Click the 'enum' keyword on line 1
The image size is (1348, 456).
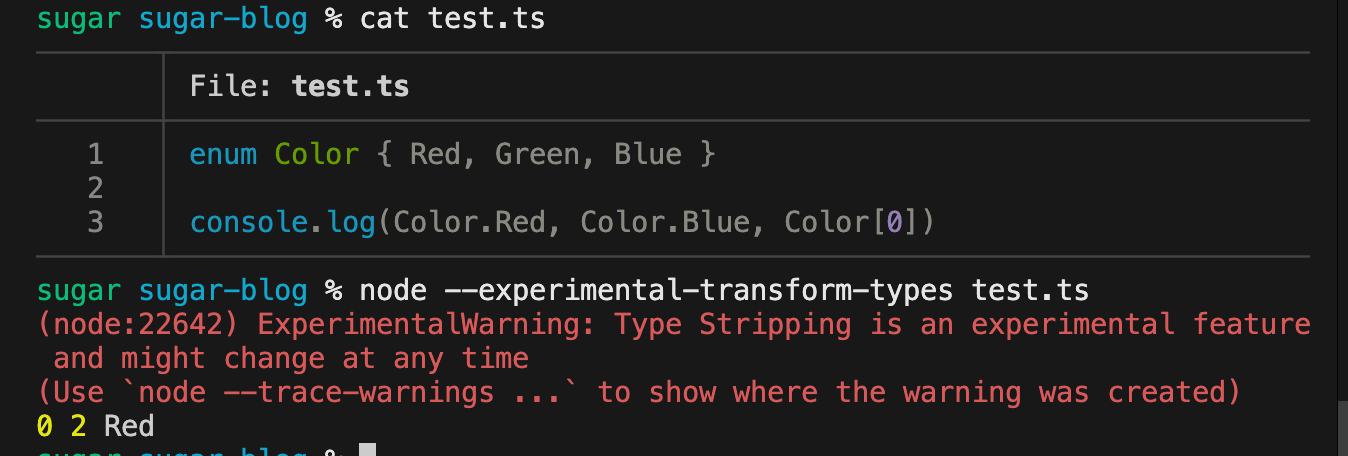tap(223, 154)
